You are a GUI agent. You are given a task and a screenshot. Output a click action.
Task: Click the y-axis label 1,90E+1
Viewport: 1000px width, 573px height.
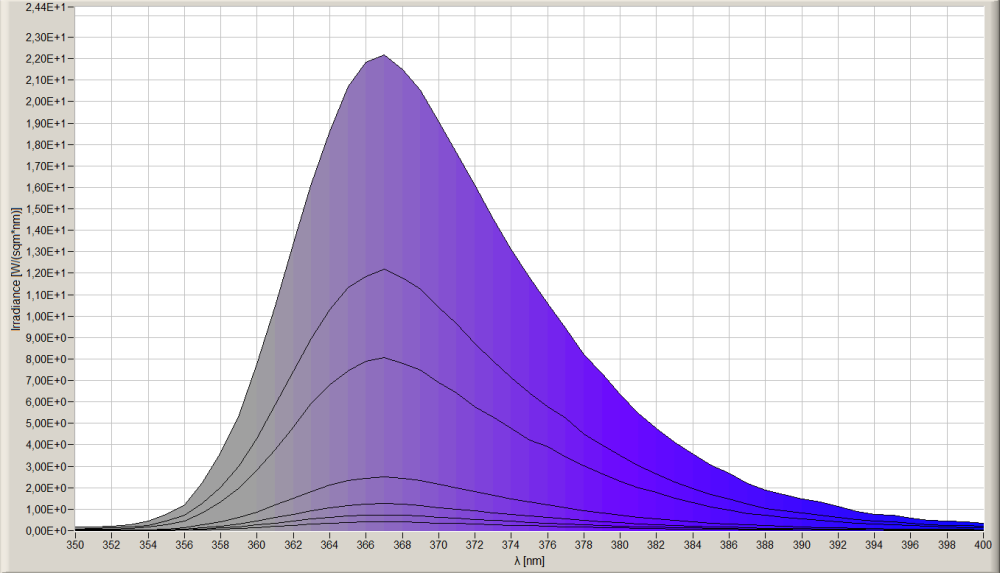pos(44,123)
